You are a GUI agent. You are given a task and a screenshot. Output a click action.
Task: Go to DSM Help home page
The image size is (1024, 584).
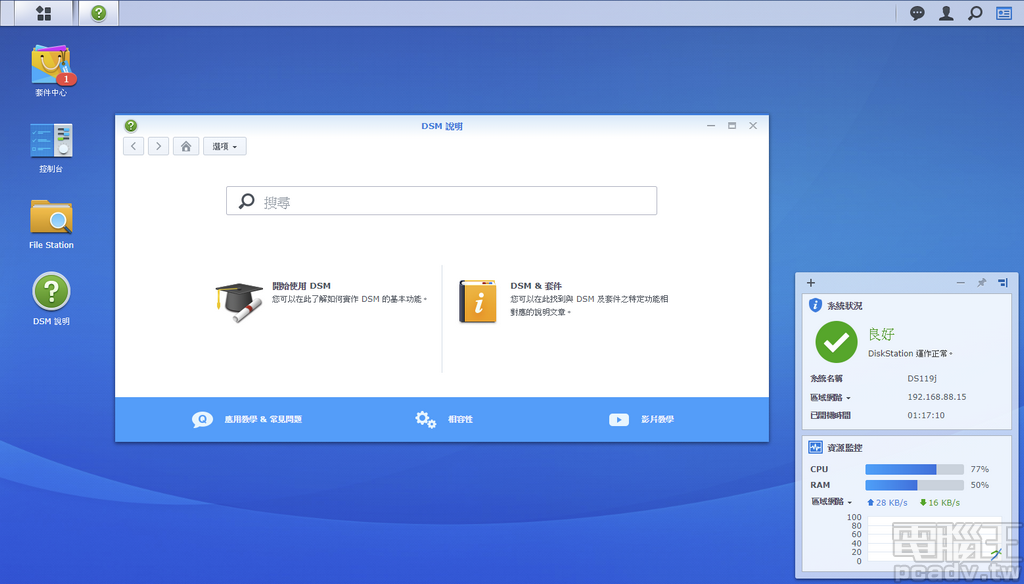[x=185, y=146]
